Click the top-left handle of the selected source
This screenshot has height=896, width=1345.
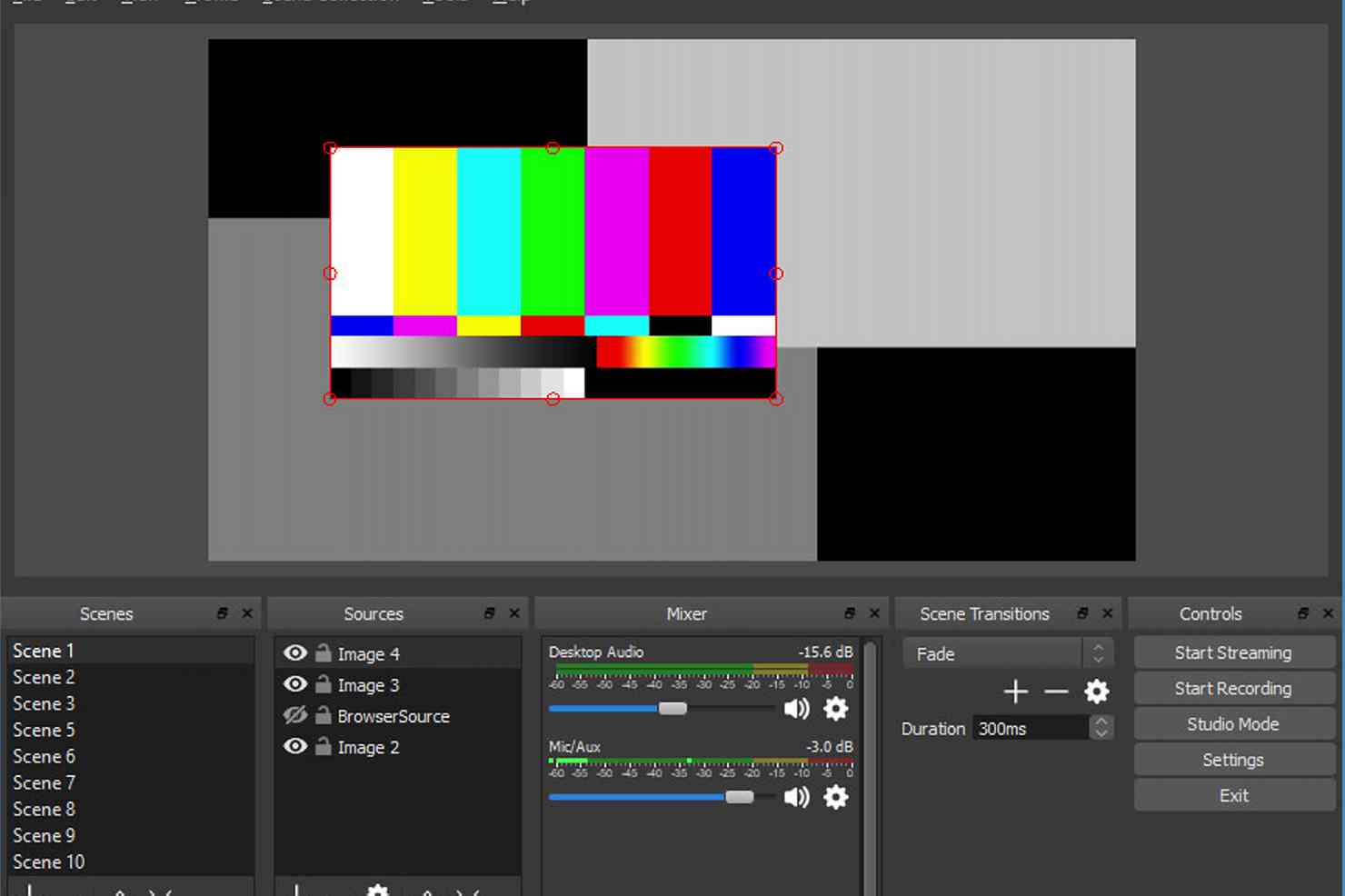click(330, 147)
